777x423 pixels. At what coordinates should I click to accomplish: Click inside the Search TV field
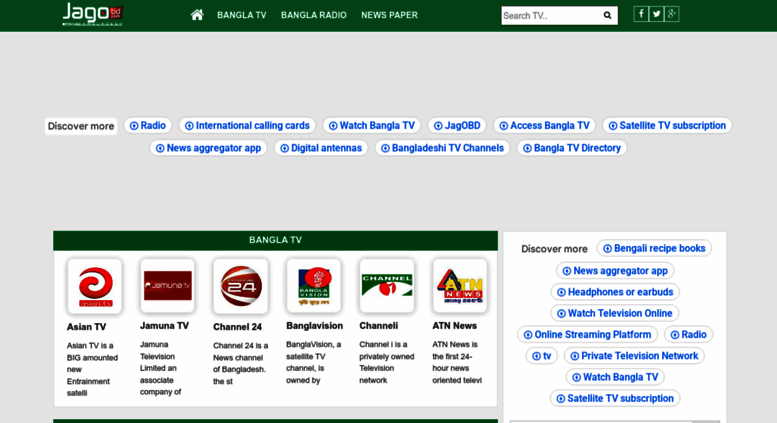(x=549, y=15)
